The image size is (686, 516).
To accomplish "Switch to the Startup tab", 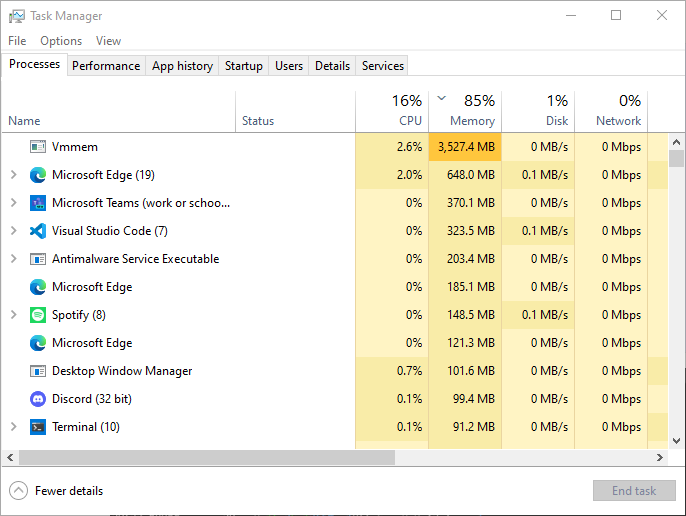I will coord(244,66).
